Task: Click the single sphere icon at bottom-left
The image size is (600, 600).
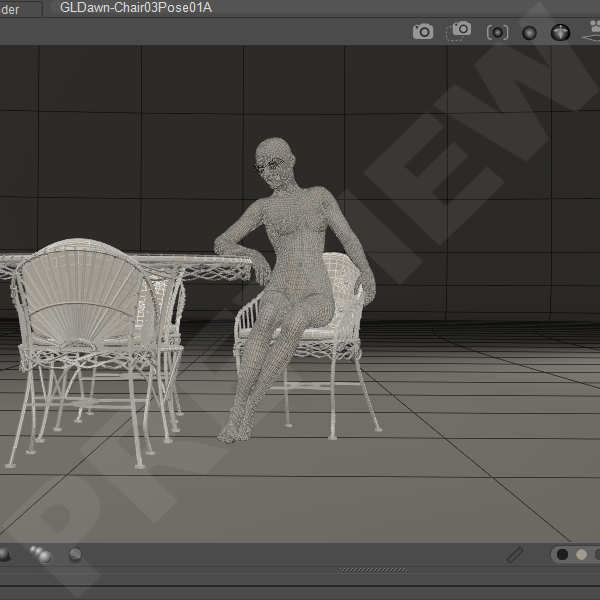Action: [x=4, y=554]
